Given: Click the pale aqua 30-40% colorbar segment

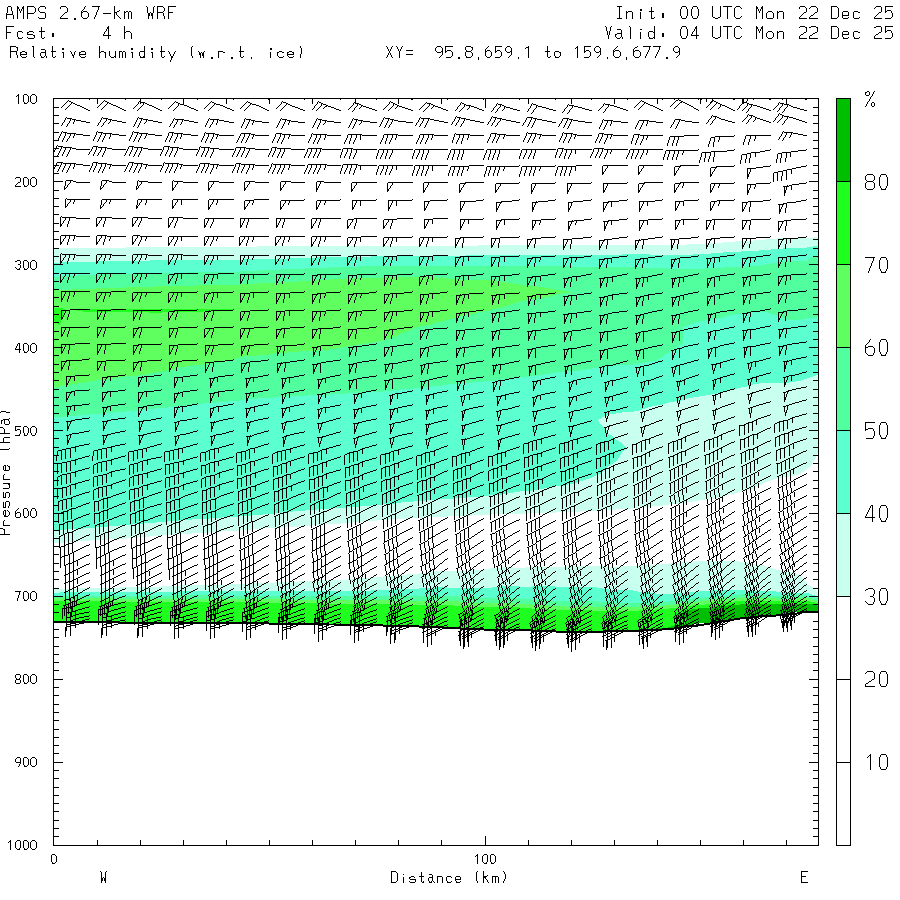Looking at the screenshot, I should pyautogui.click(x=843, y=555).
